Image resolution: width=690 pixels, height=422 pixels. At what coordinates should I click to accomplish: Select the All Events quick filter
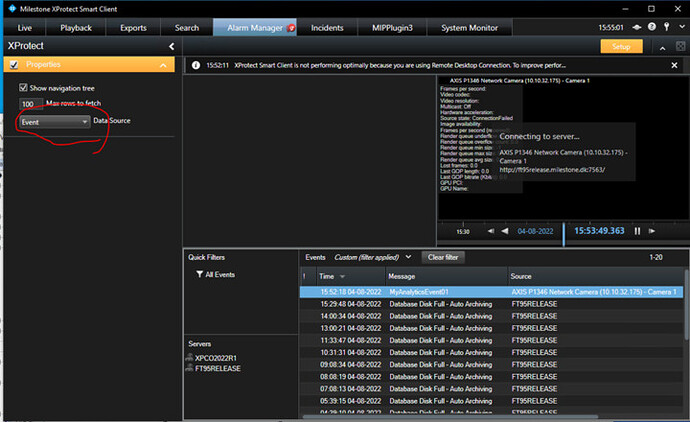point(220,275)
